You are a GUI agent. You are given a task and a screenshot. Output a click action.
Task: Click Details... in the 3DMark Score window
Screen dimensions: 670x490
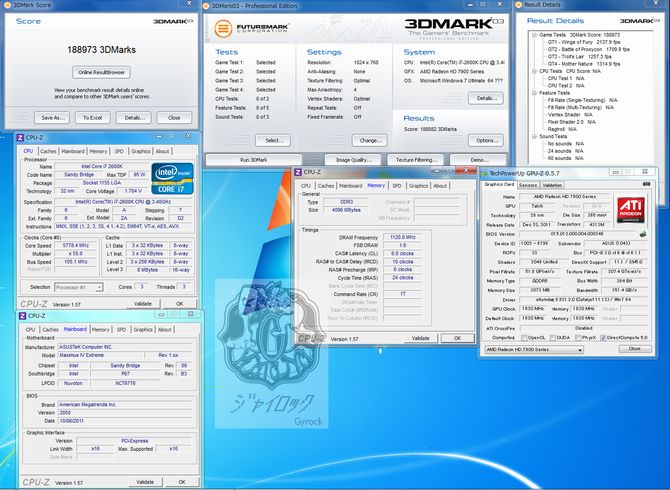pyautogui.click(x=133, y=118)
